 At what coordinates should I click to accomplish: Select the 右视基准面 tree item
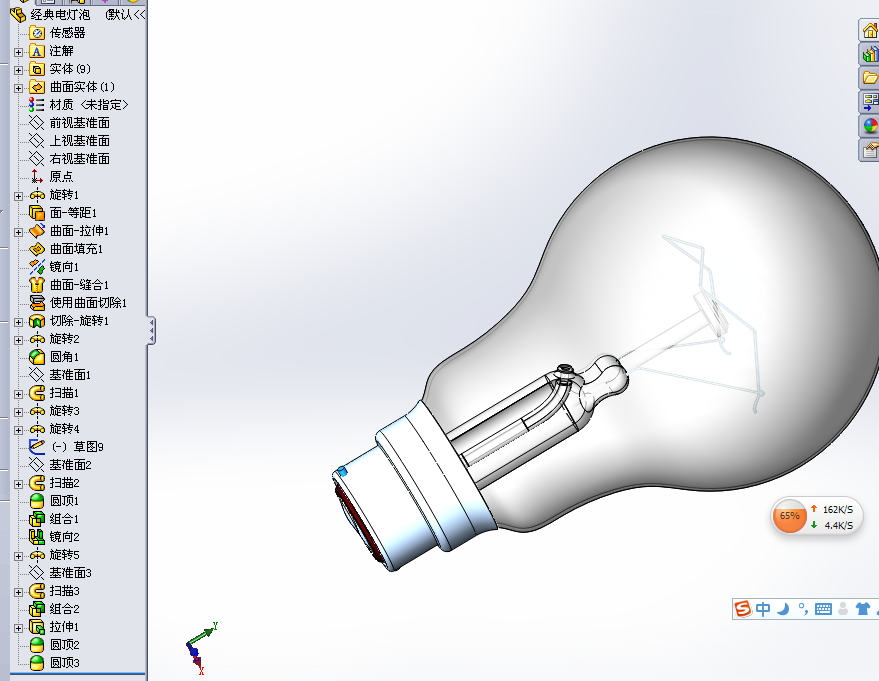[x=79, y=159]
